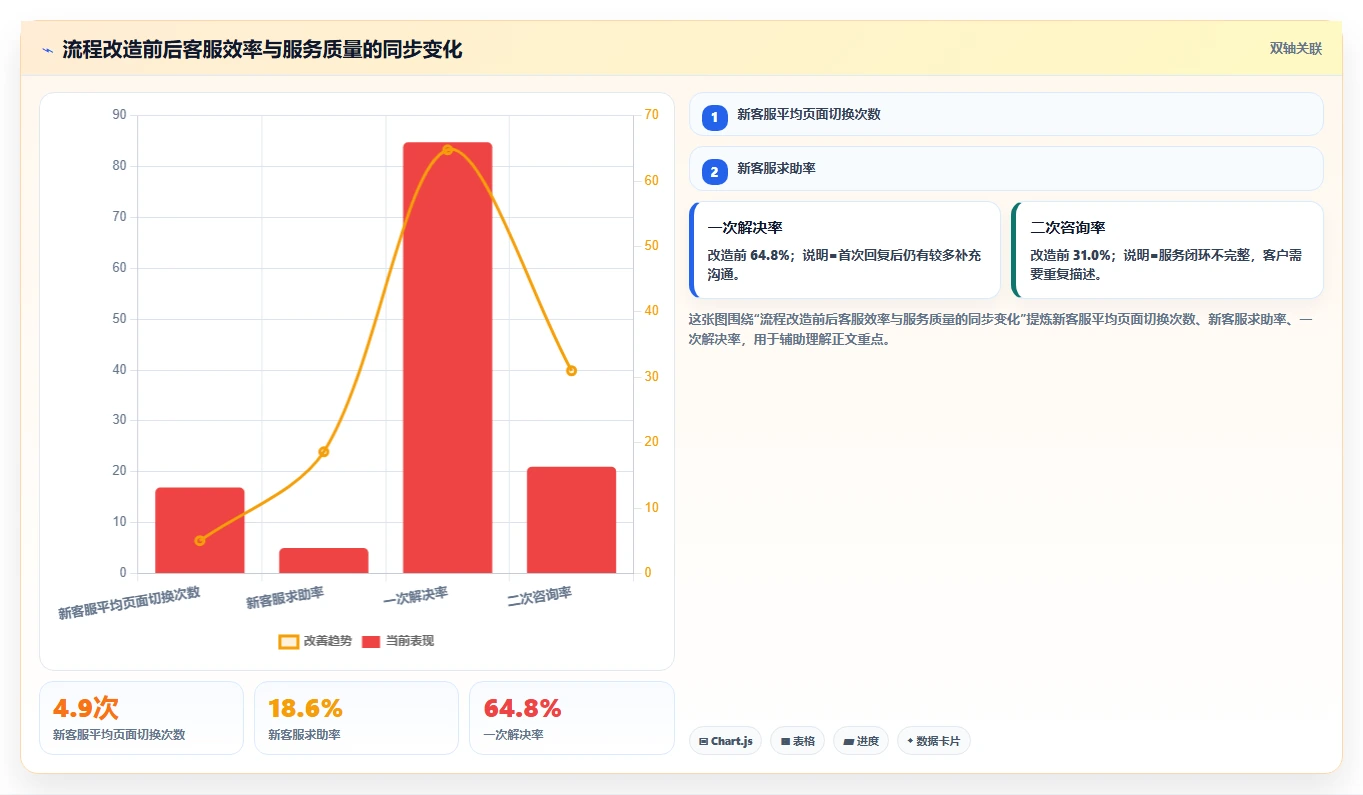Click left axis value 90
This screenshot has width=1363, height=795.
(120, 115)
